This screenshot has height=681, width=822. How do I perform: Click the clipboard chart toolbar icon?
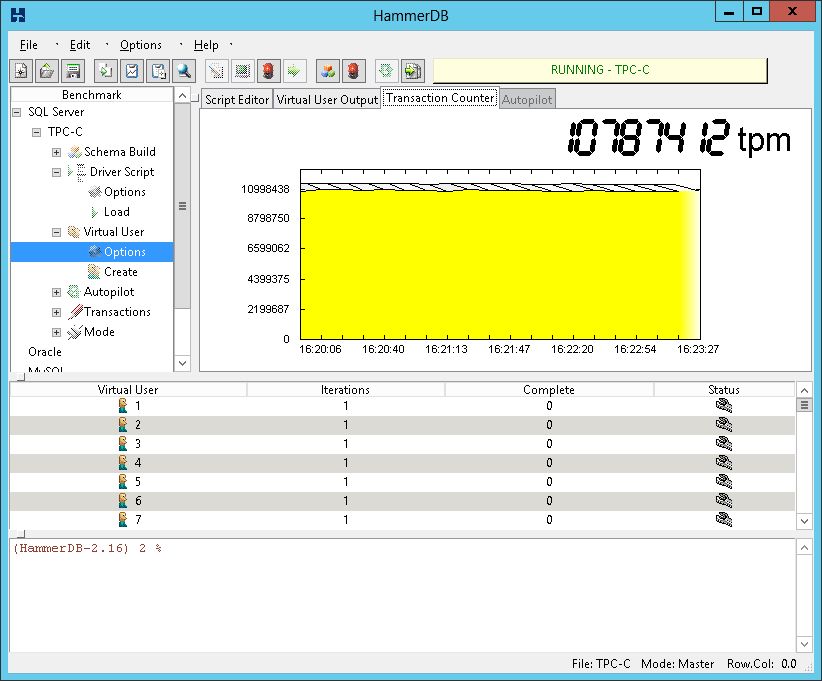pyautogui.click(x=132, y=71)
